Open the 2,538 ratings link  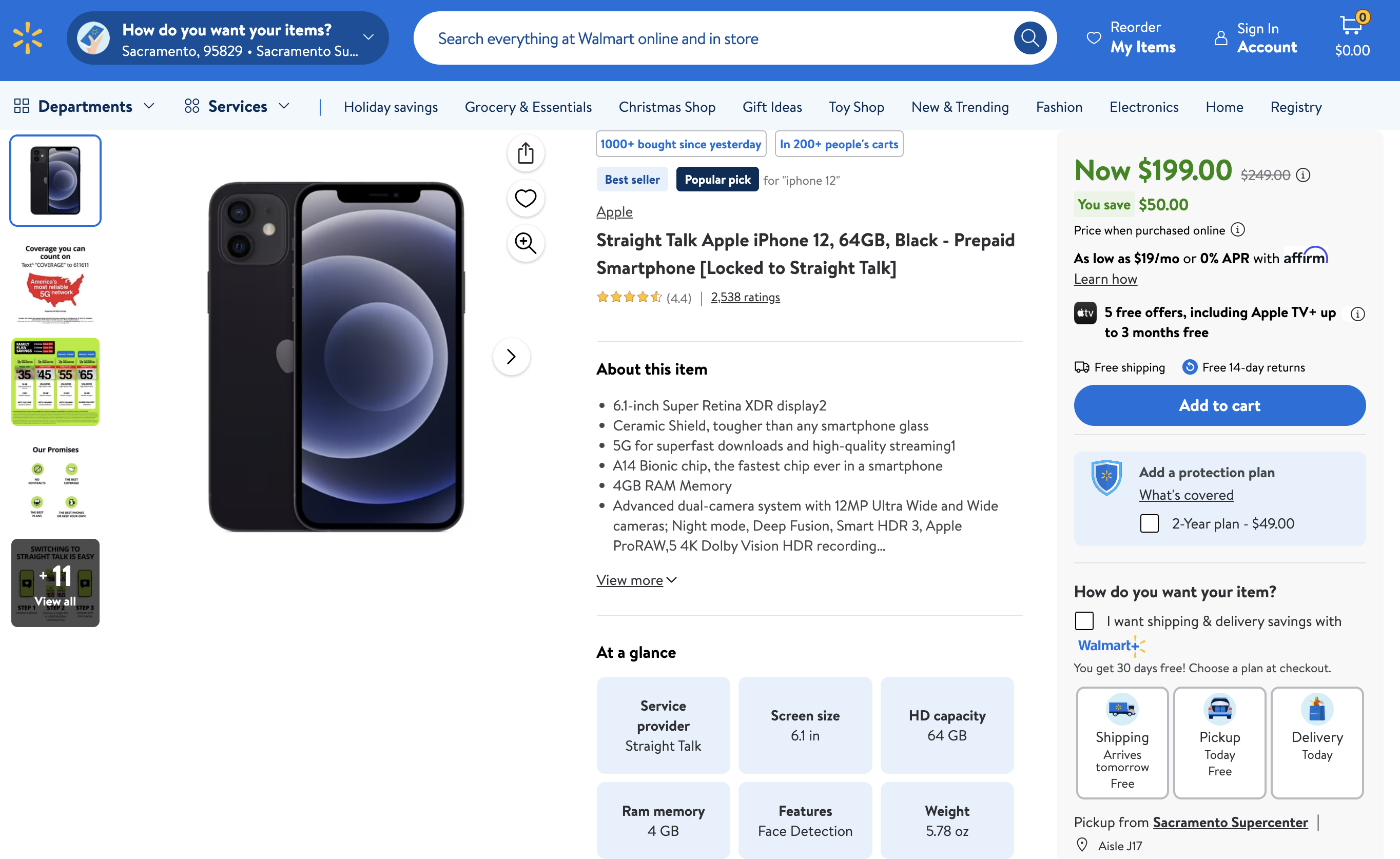[745, 297]
